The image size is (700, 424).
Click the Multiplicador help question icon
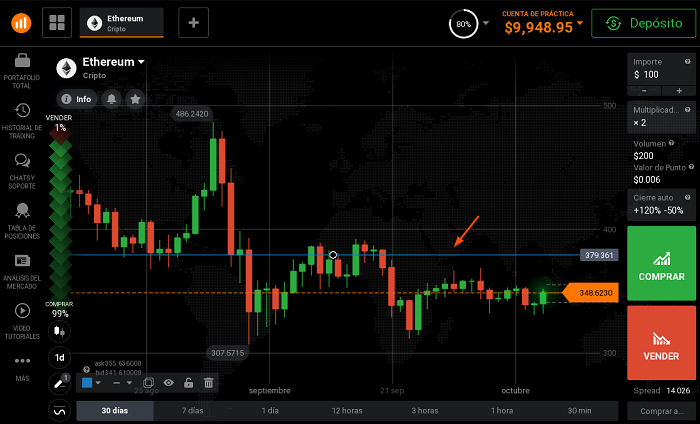(x=688, y=110)
